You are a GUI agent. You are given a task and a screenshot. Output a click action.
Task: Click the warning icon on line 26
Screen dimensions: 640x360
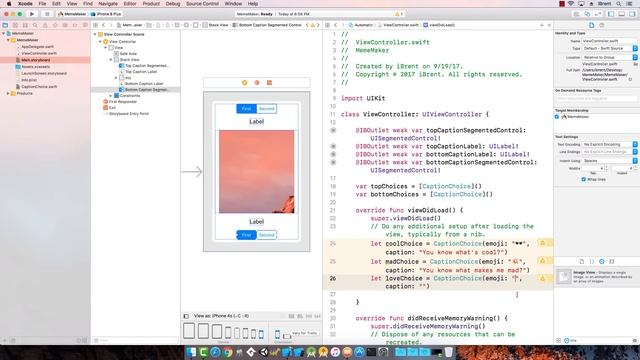coord(542,278)
